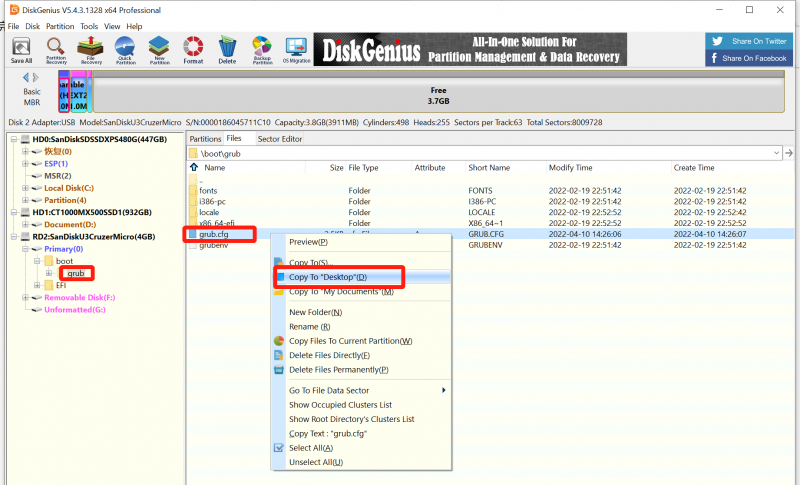Create a partition with New Partition icon
Viewport: 800px width, 485px height.
coord(159,50)
